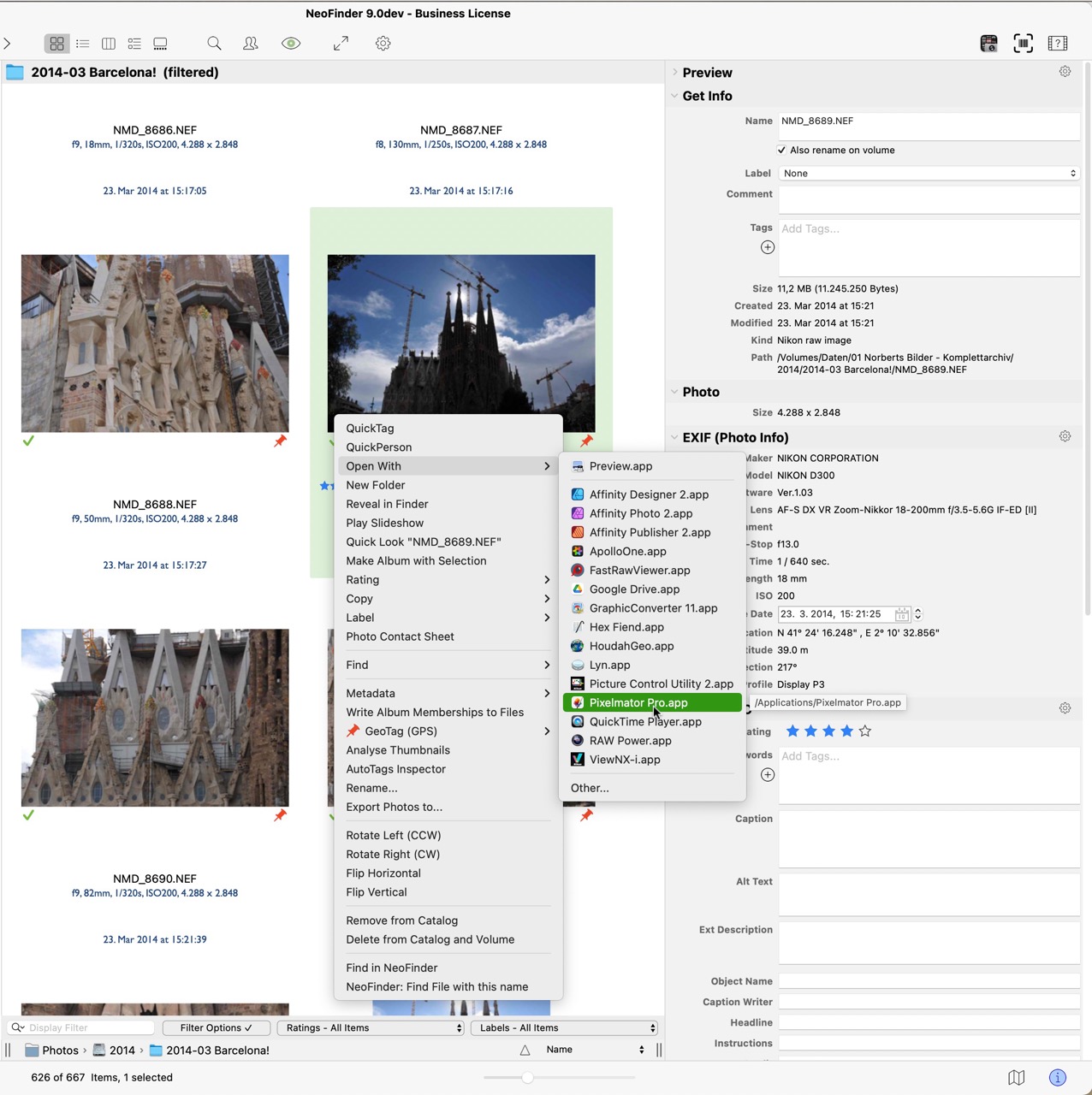
Task: Open the Preview section gear menu
Action: click(1065, 72)
